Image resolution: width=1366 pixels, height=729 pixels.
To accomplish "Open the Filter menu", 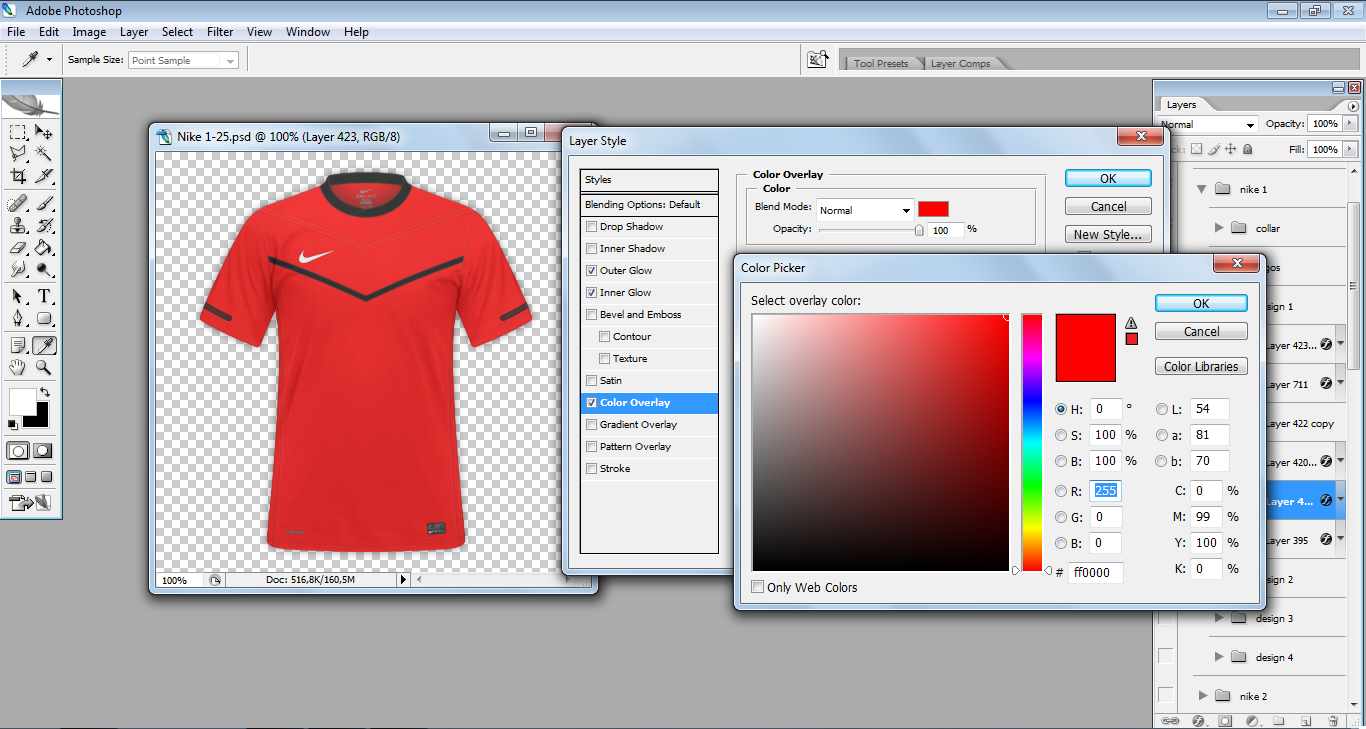I will [x=220, y=32].
